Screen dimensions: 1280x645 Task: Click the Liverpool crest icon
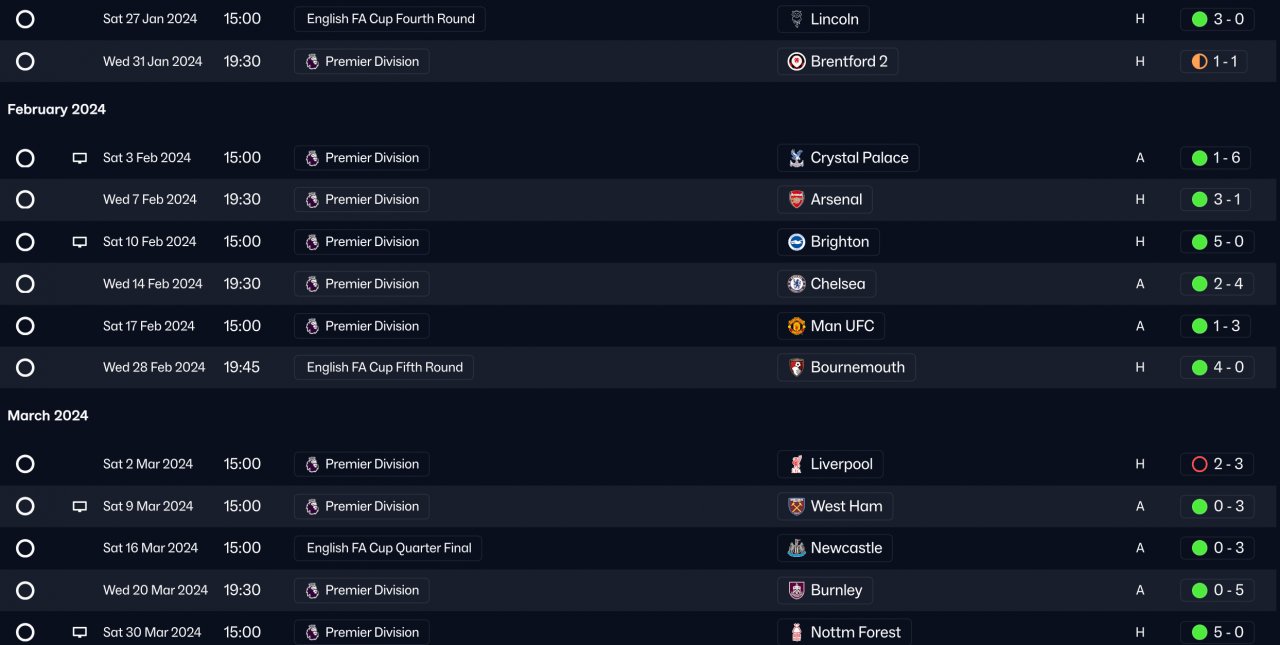tap(796, 464)
